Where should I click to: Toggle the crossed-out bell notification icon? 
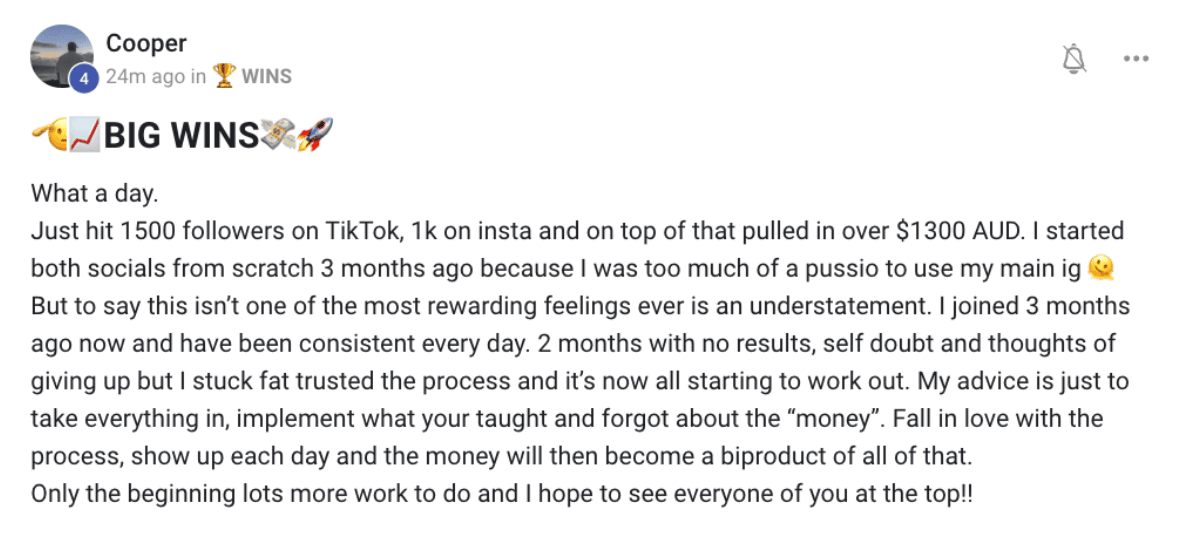point(1074,59)
